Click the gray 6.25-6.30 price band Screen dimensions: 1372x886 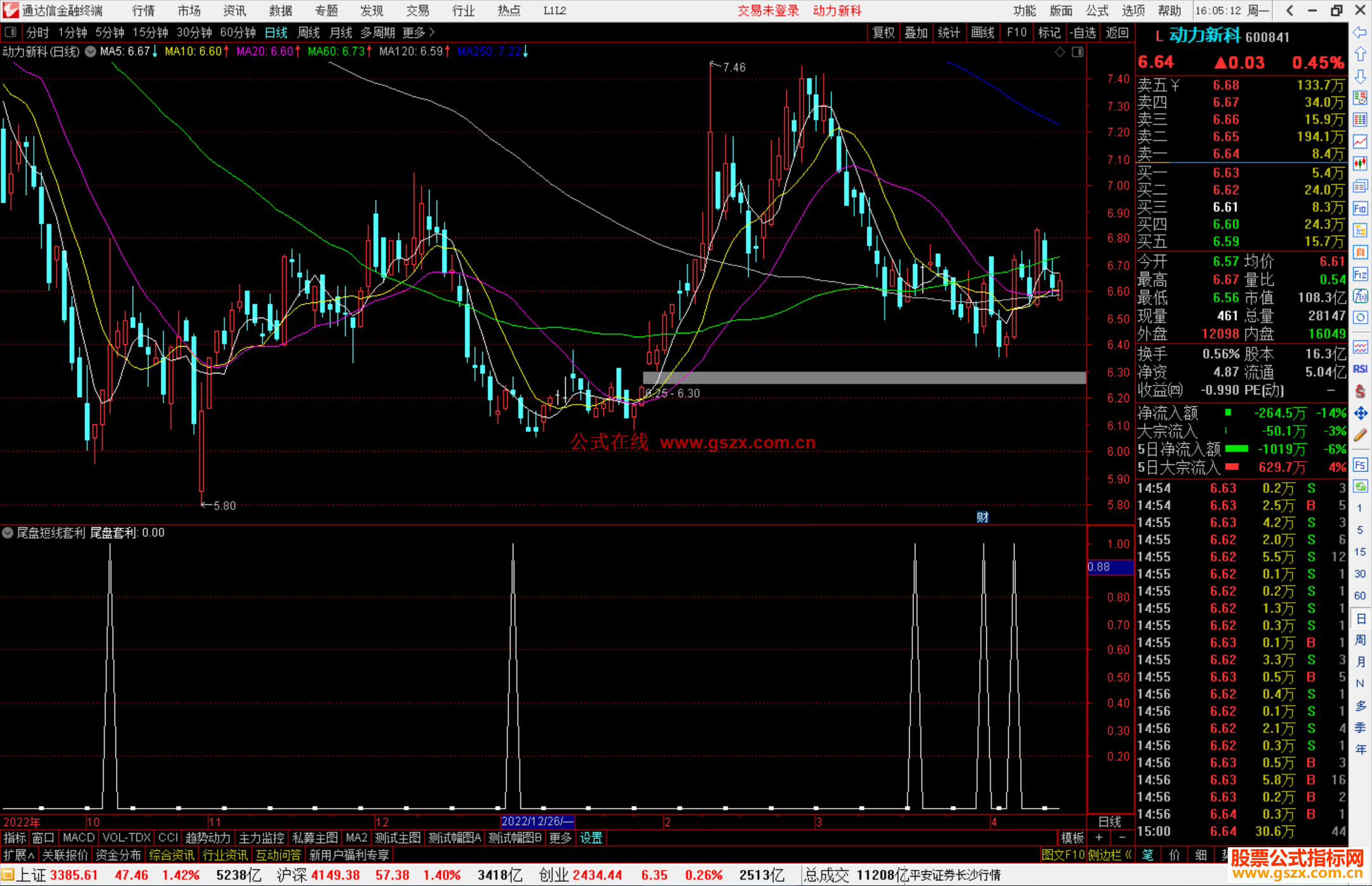click(x=864, y=378)
